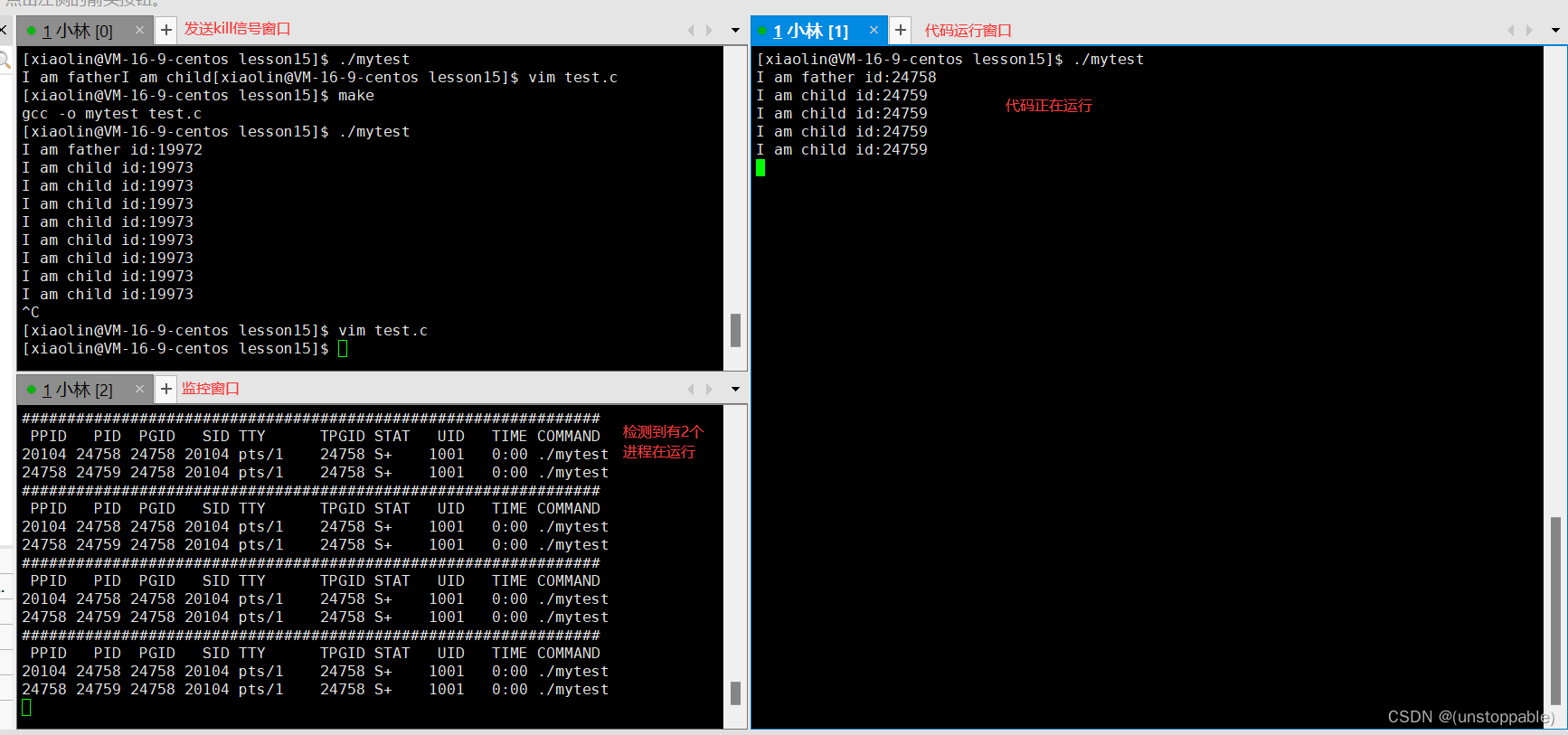
Task: Click the 'make' command line
Action: pyautogui.click(x=198, y=96)
